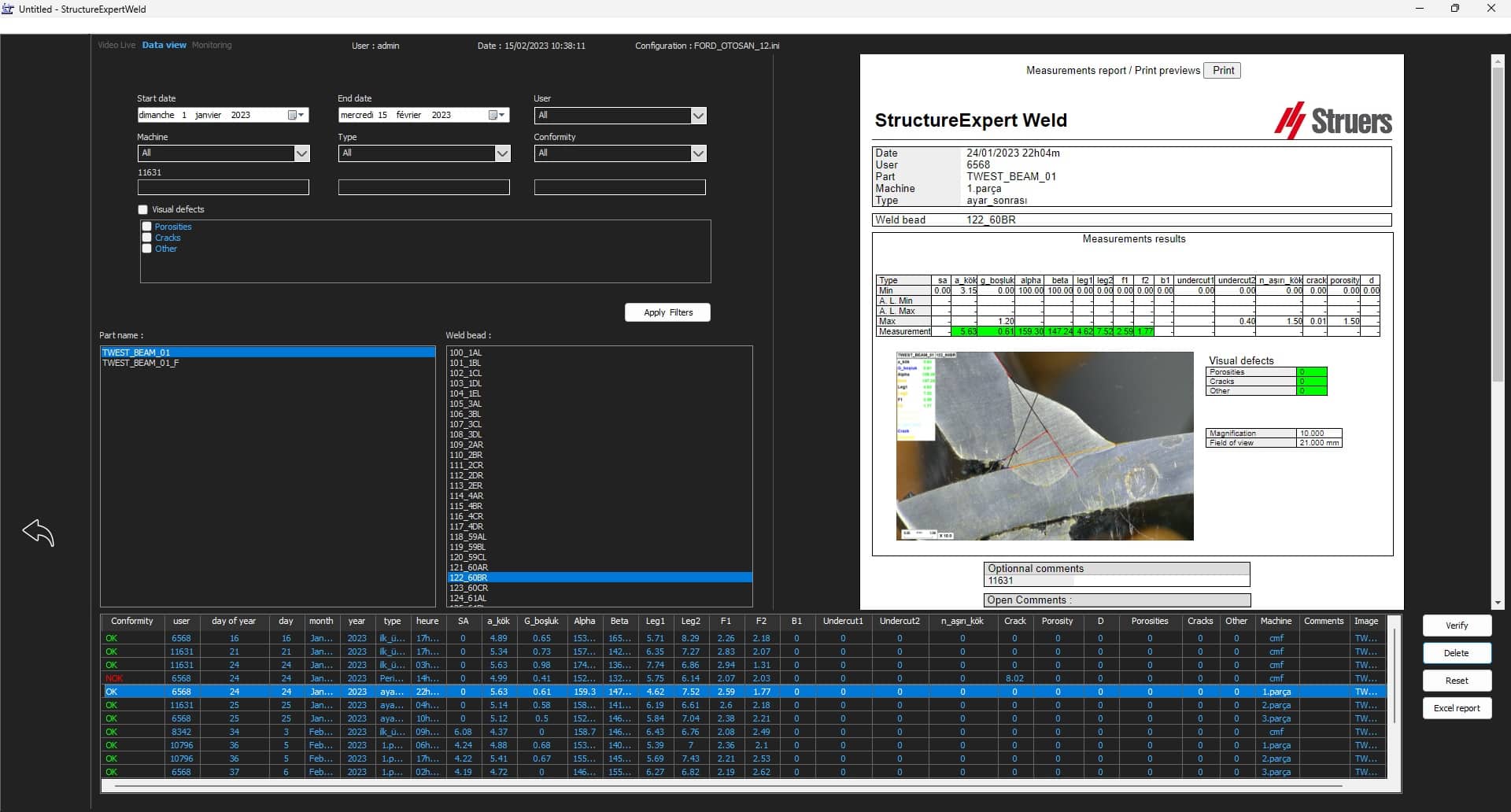This screenshot has height=812, width=1511.
Task: Enable the Other defects checkbox
Action: click(x=146, y=249)
